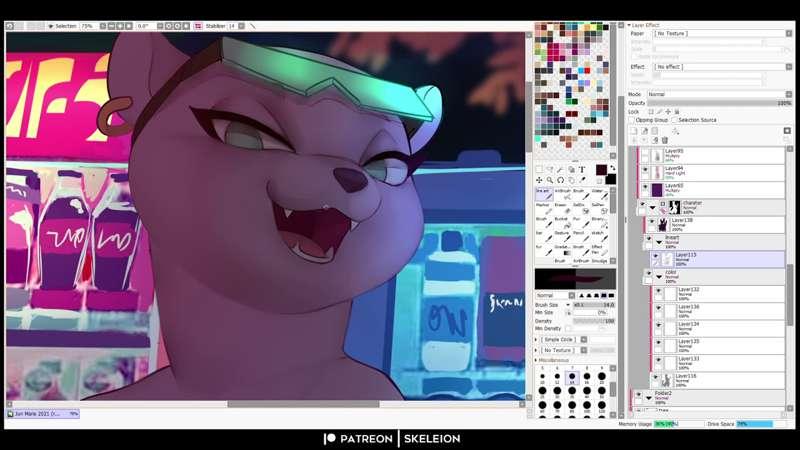
Task: Select the Eyedropper color picker tool
Action: [582, 180]
